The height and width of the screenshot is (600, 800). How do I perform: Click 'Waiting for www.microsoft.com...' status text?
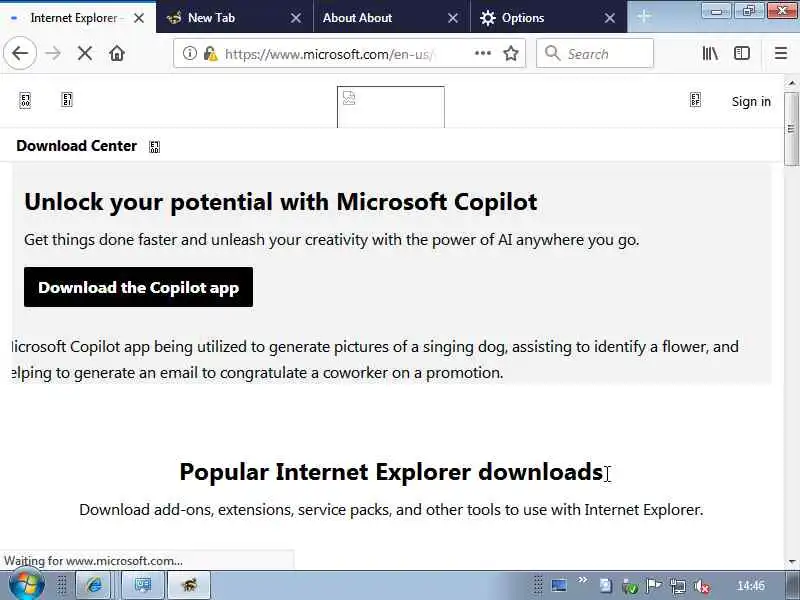(93, 561)
